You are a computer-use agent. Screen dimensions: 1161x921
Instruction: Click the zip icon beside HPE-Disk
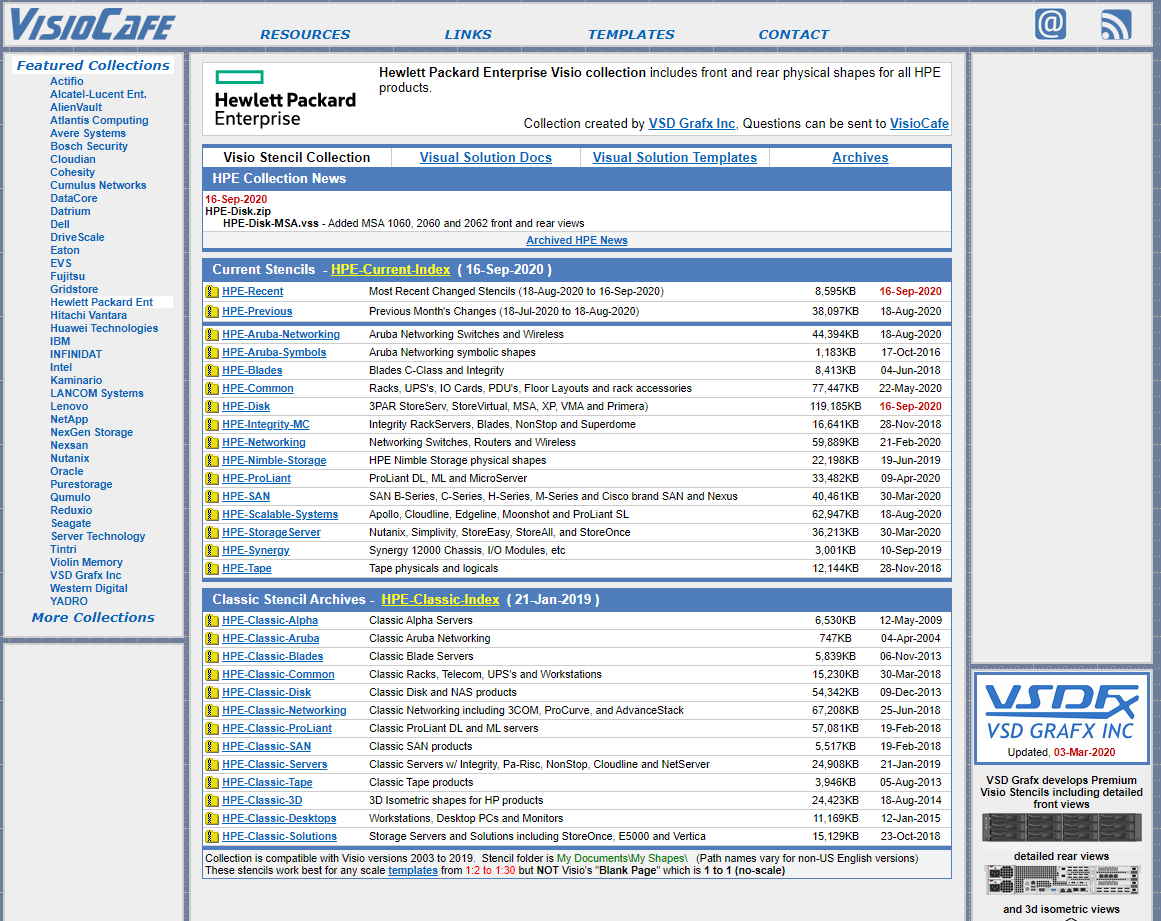[x=212, y=406]
